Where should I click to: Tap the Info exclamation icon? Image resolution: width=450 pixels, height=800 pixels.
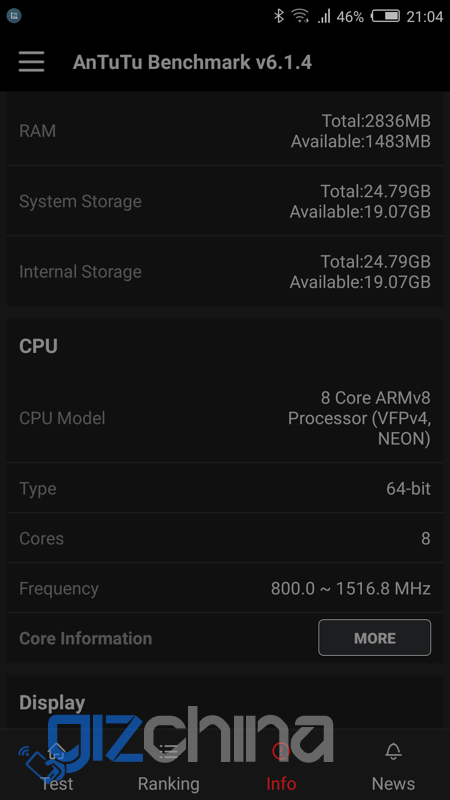pos(281,751)
